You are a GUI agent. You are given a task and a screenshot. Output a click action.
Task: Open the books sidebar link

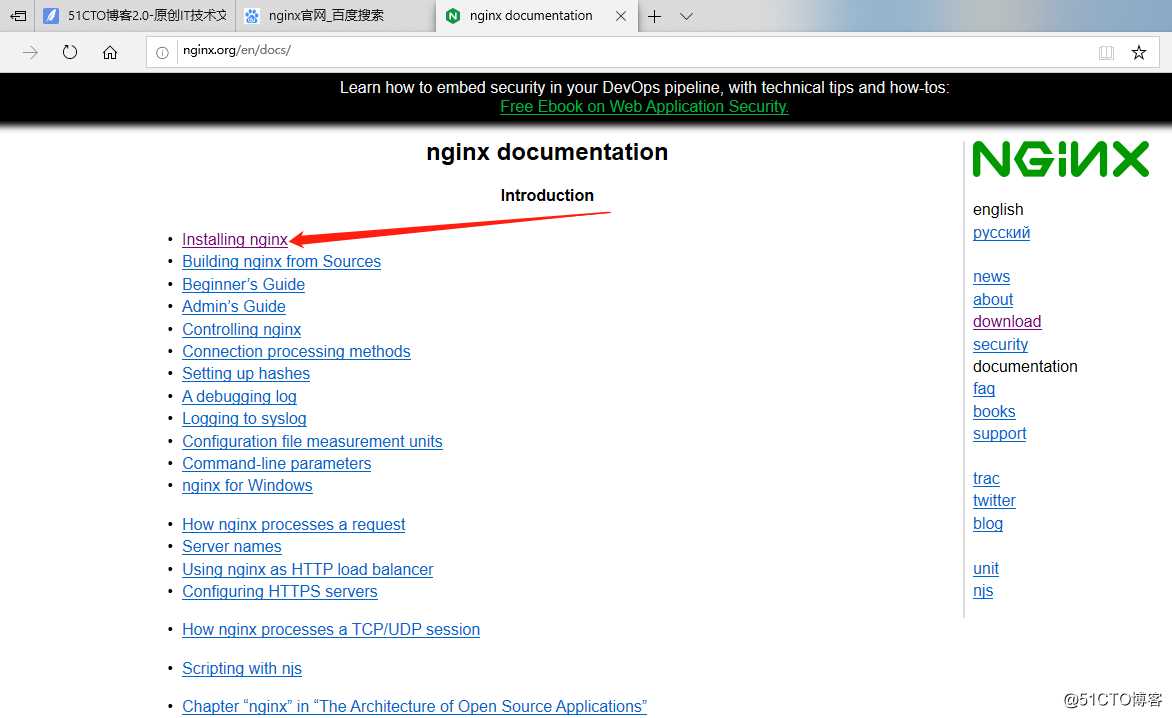pyautogui.click(x=994, y=412)
